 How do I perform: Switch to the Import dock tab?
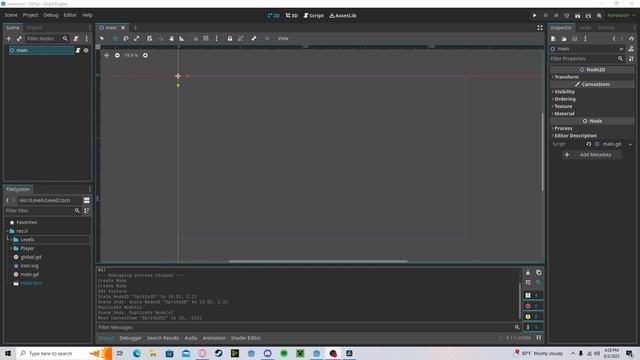coord(34,28)
